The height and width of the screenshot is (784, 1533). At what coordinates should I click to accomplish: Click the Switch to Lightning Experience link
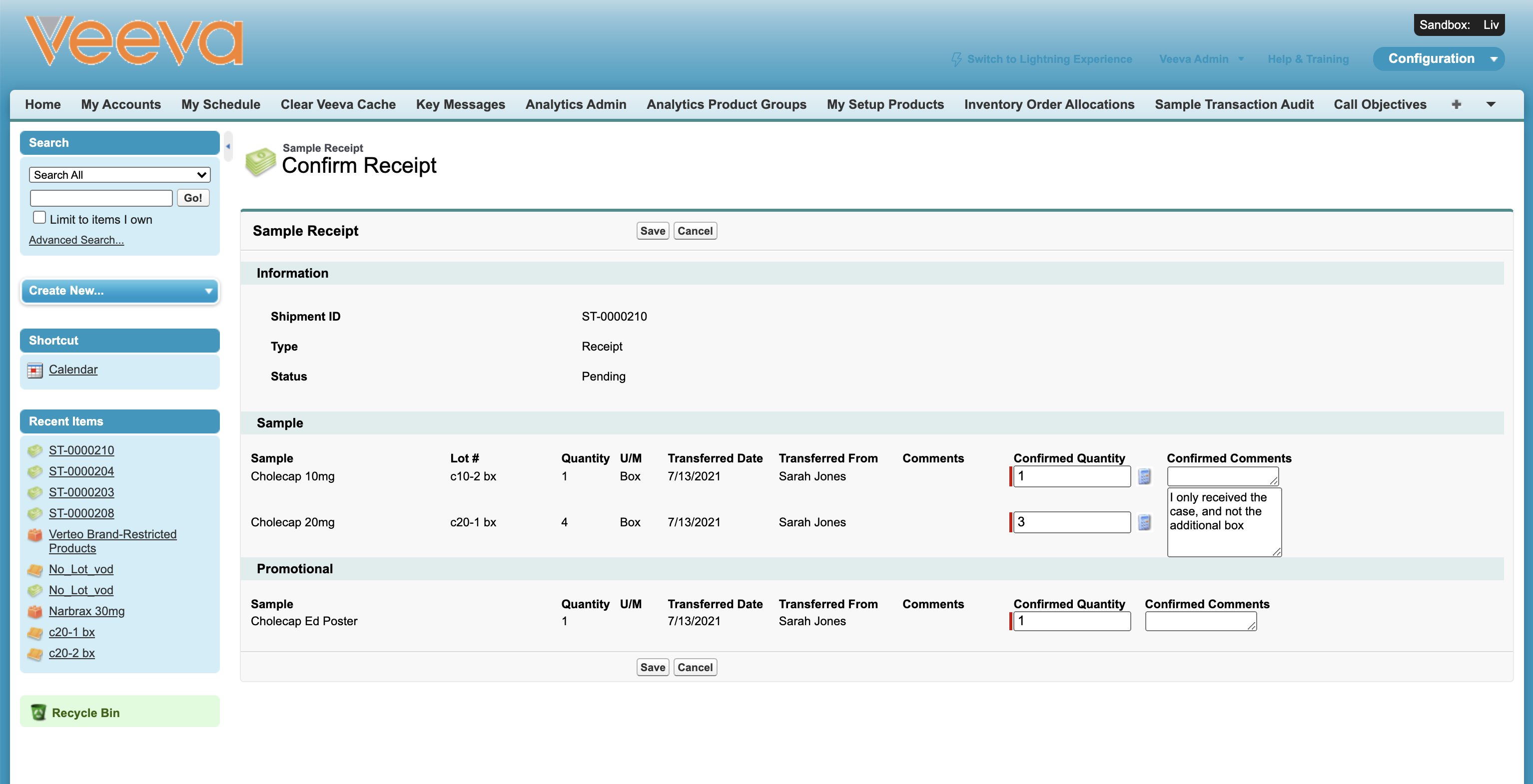click(x=1049, y=59)
